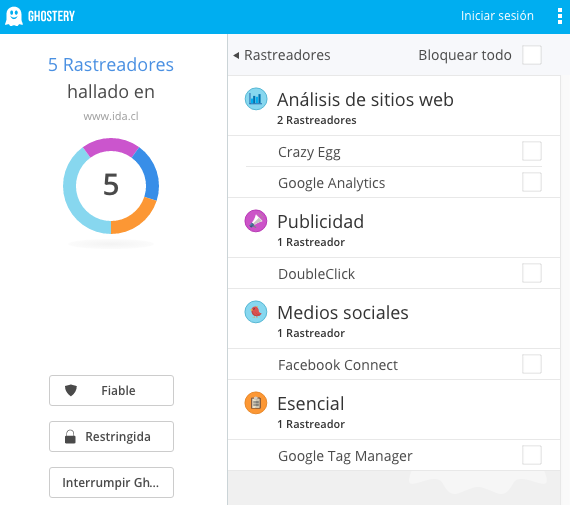570x505 pixels.
Task: Click the Facebook Connect tracker name
Action: coord(338,365)
